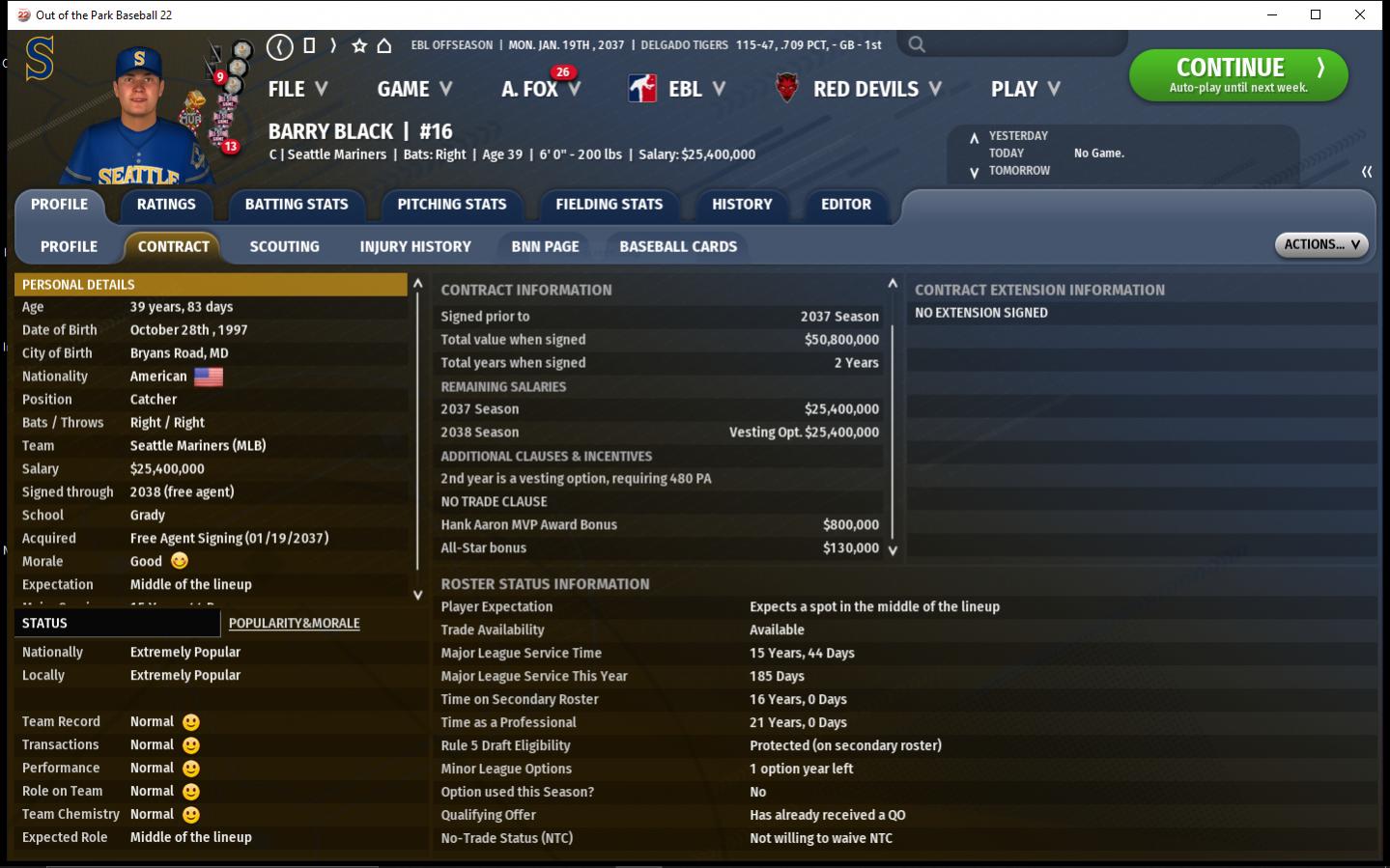Open the BATTING STATS tab
This screenshot has width=1390, height=868.
tap(297, 205)
